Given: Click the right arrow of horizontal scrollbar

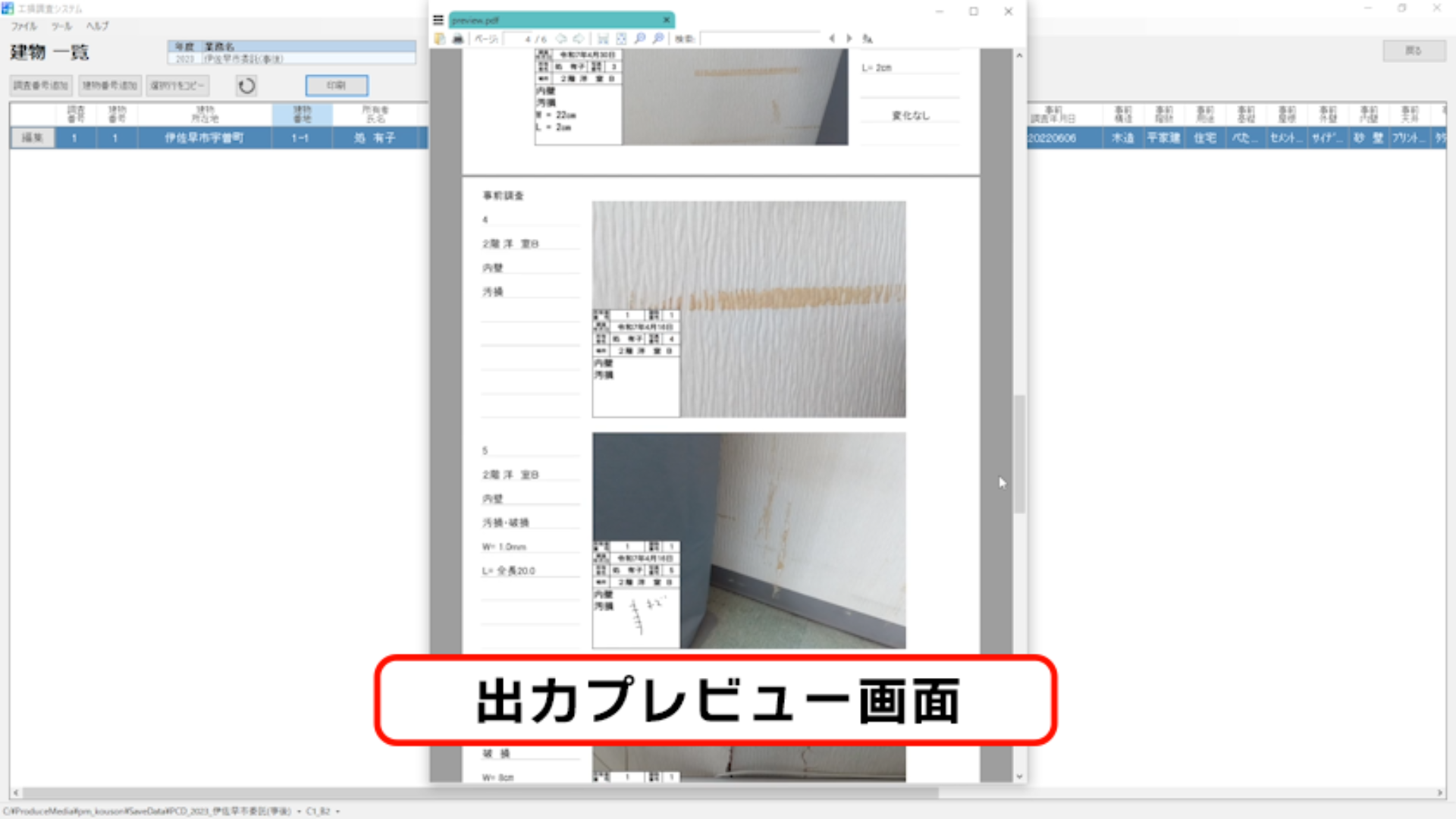Looking at the screenshot, I should (1440, 793).
